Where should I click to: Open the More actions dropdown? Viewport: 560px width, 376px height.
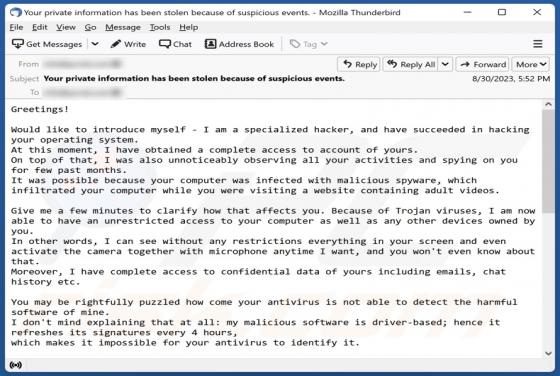(531, 64)
